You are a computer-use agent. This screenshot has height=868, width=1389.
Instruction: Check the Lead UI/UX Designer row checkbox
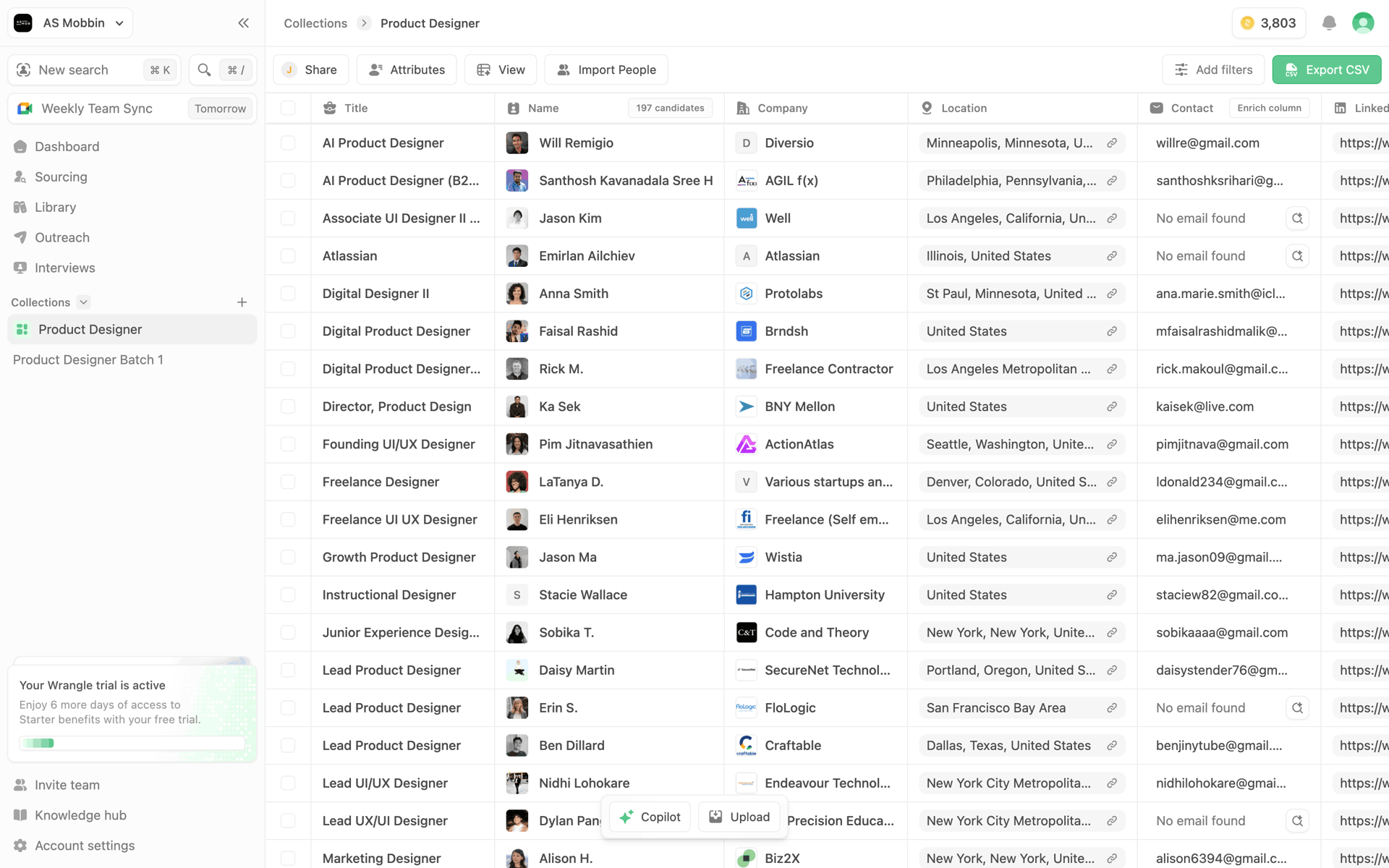click(288, 783)
